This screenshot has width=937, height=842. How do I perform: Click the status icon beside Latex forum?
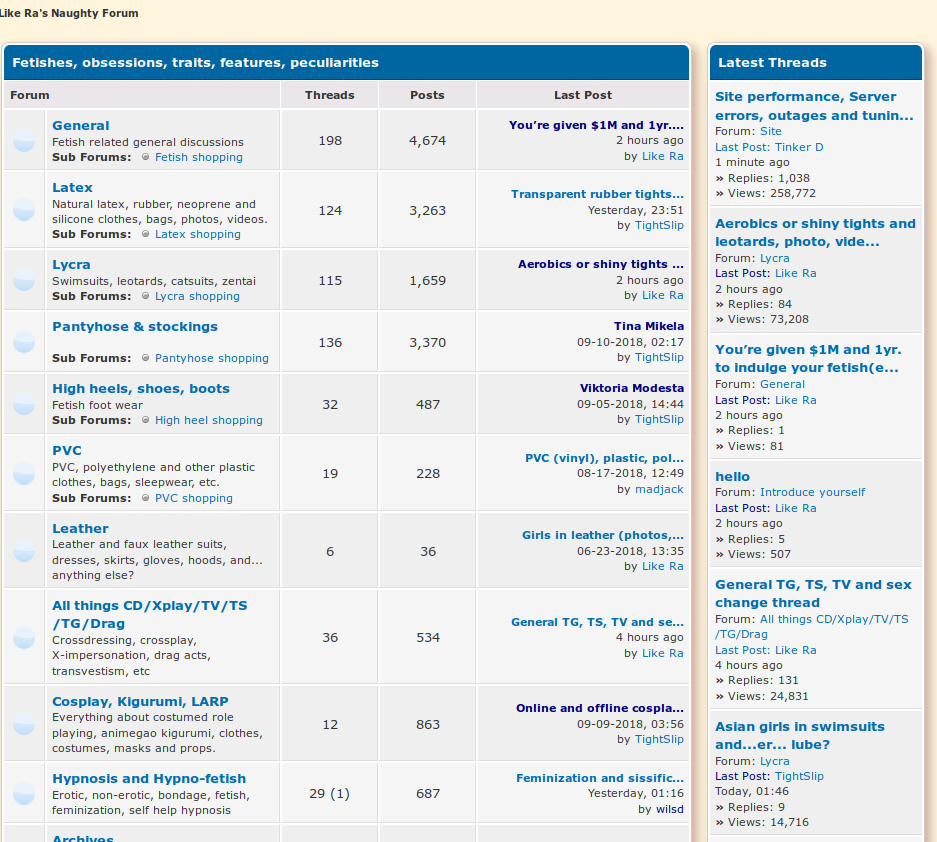[x=24, y=210]
